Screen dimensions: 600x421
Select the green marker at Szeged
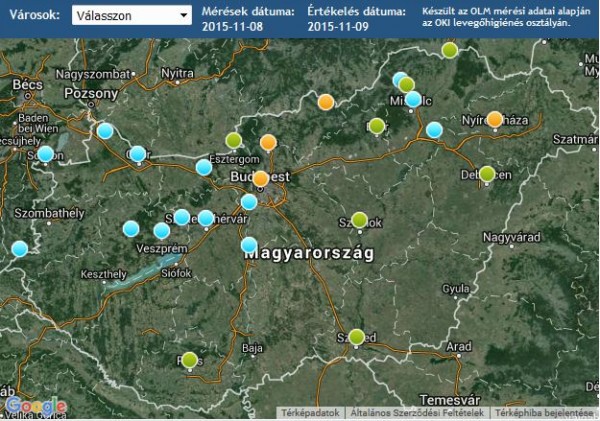click(x=357, y=337)
